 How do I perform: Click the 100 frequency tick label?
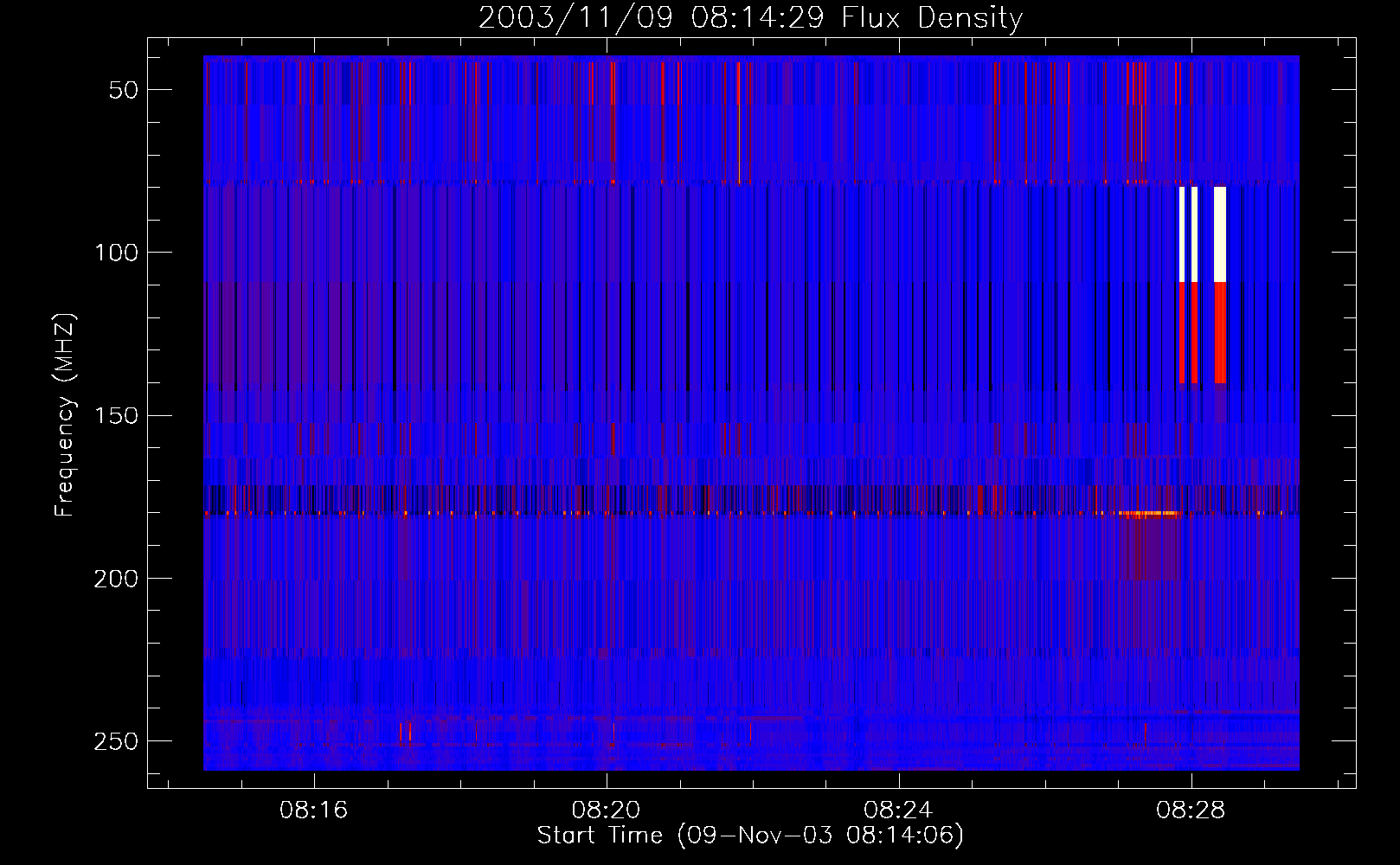tap(116, 253)
